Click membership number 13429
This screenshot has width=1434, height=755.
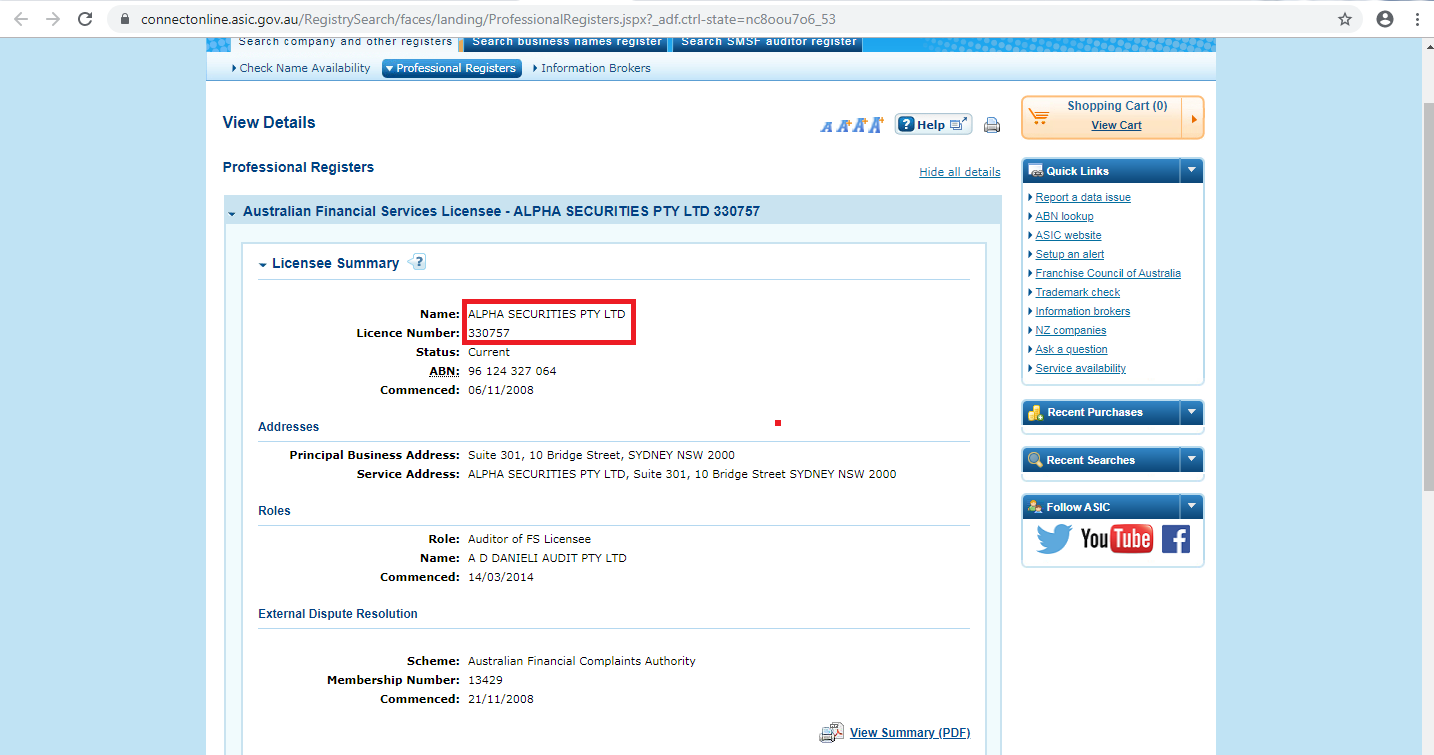pos(485,680)
